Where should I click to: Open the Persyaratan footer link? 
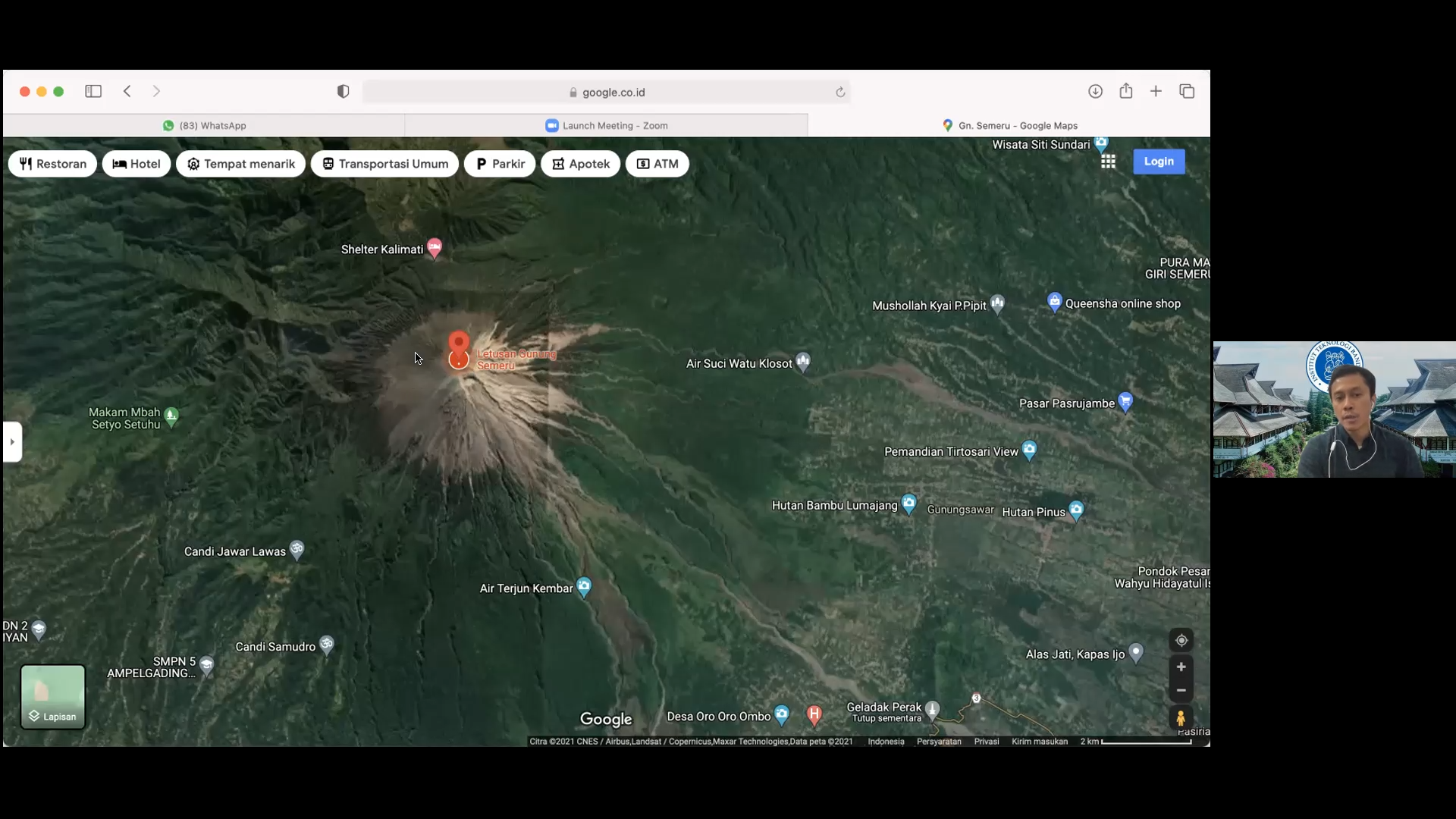click(939, 742)
